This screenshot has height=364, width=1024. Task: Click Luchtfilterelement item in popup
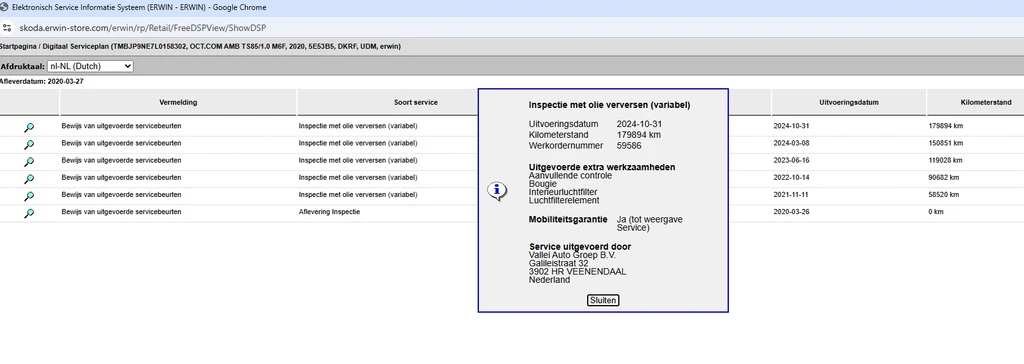(x=564, y=201)
